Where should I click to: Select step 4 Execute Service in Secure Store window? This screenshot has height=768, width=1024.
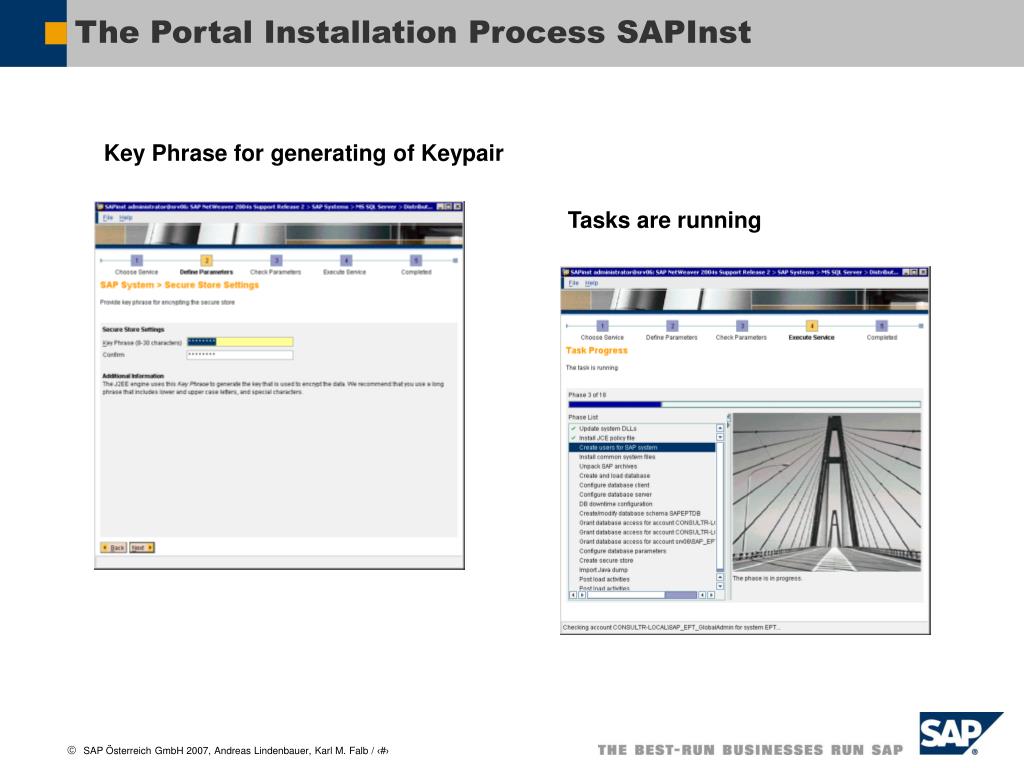346,260
